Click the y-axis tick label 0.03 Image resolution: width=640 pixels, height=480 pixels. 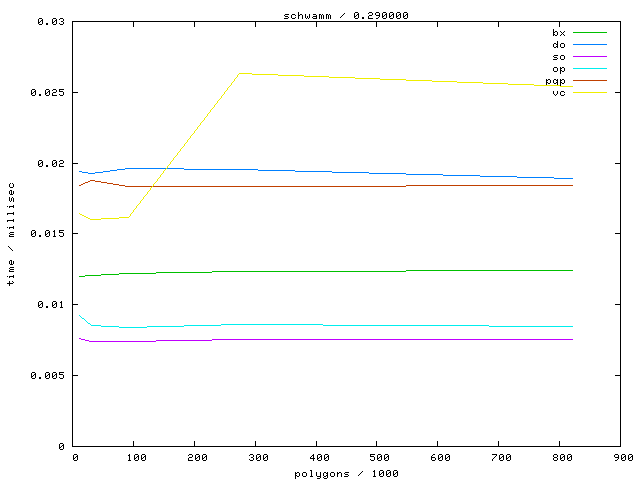coord(53,21)
